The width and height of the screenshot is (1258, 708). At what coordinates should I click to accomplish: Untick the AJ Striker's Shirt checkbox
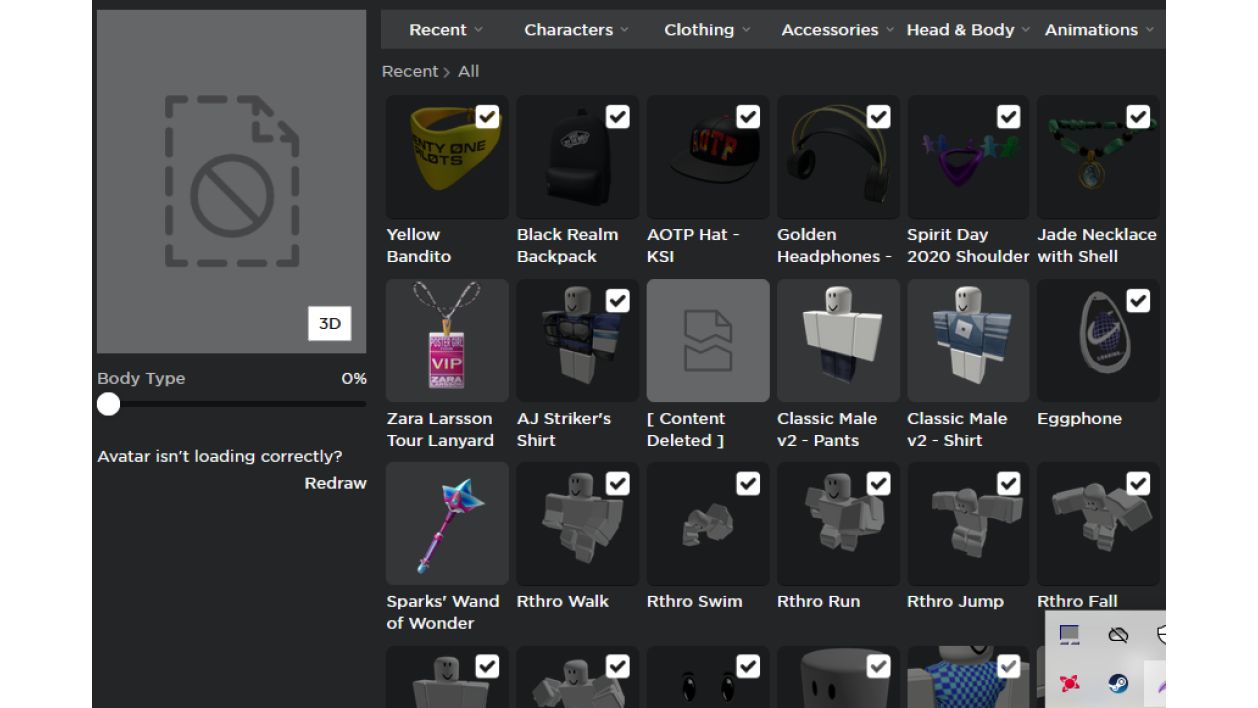[618, 300]
